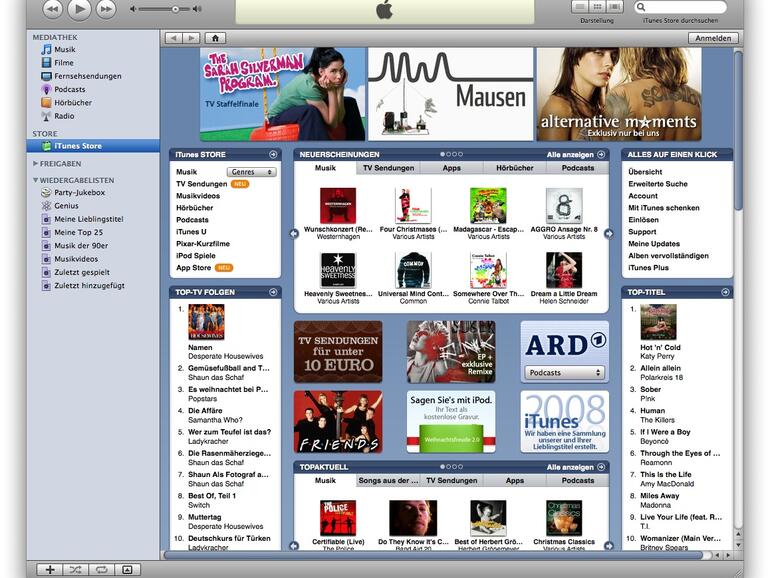Click the arrow icon in the Top-Titel header

coord(725,292)
